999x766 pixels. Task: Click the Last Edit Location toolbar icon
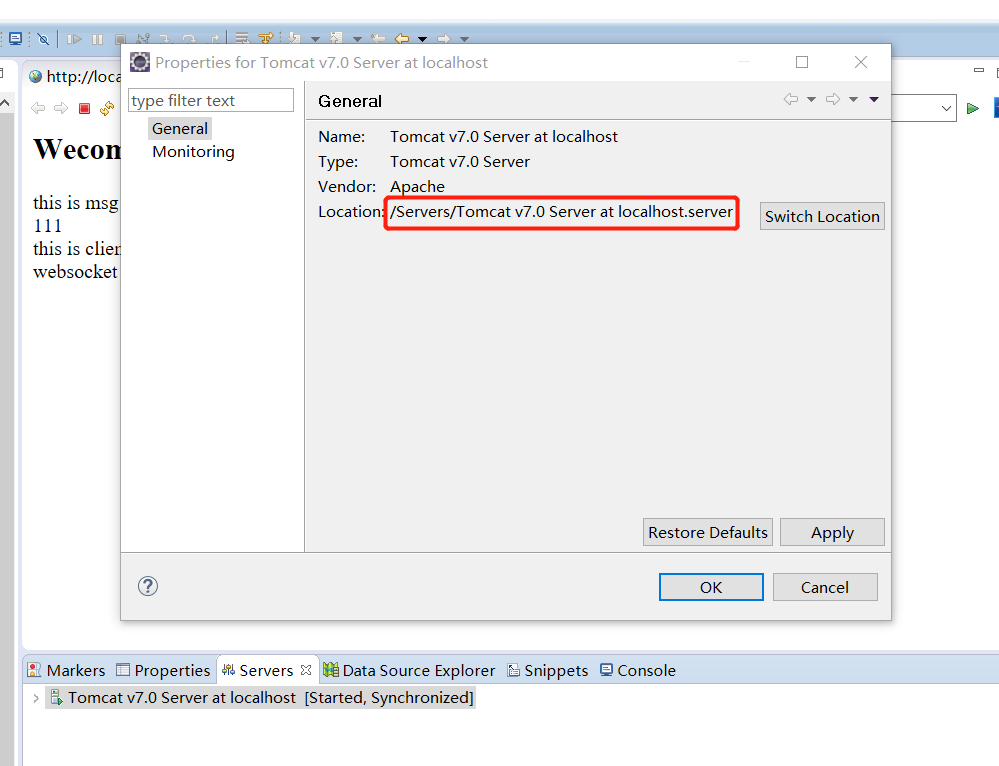[378, 39]
